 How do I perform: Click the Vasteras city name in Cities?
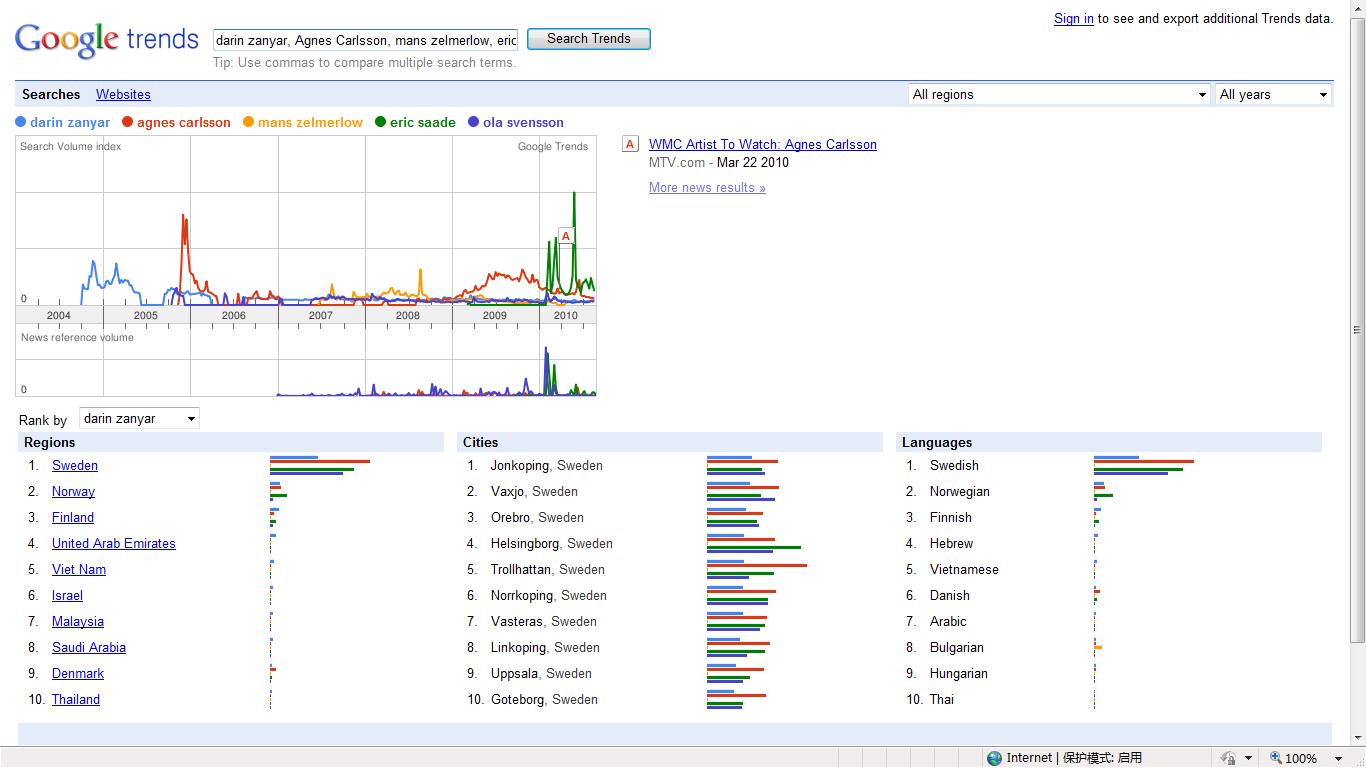517,621
